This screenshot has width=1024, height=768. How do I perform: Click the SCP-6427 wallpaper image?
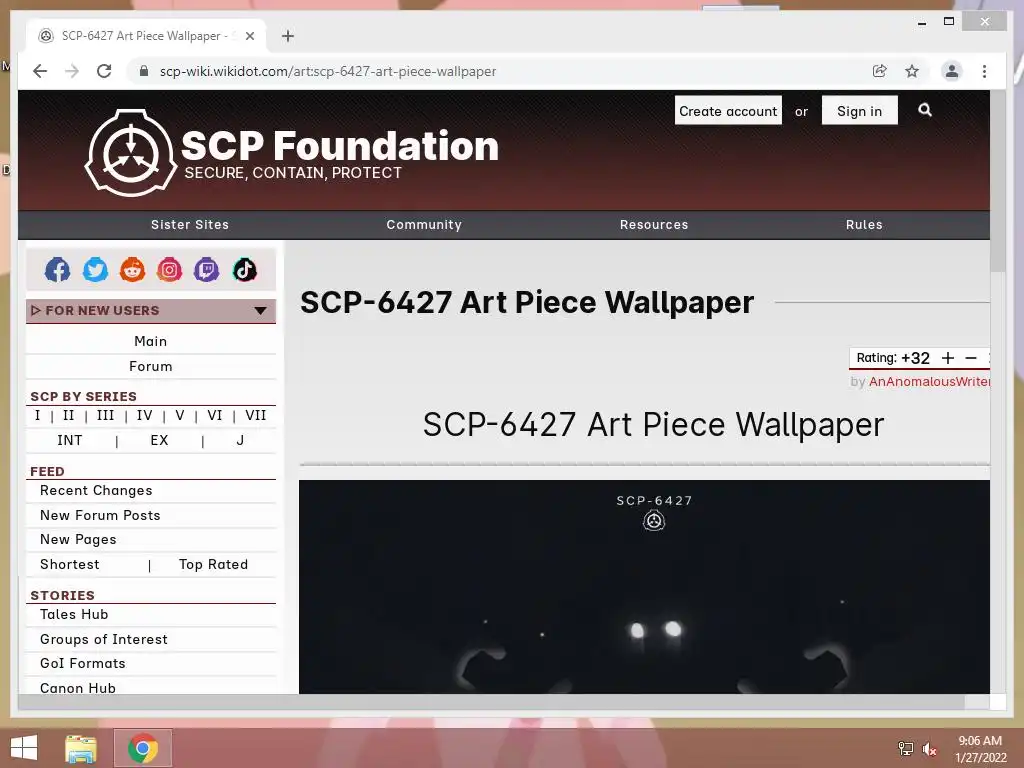644,587
